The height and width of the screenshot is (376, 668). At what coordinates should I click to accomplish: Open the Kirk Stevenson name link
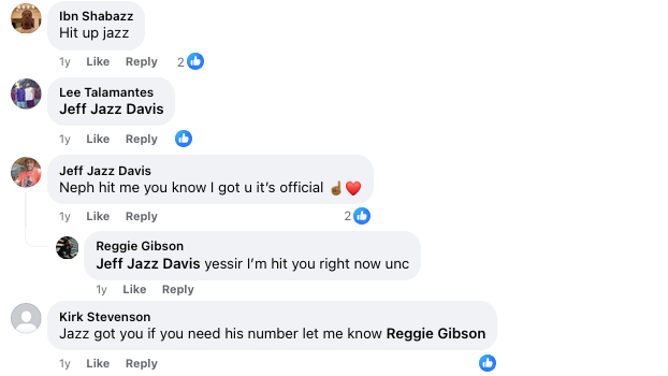point(105,317)
